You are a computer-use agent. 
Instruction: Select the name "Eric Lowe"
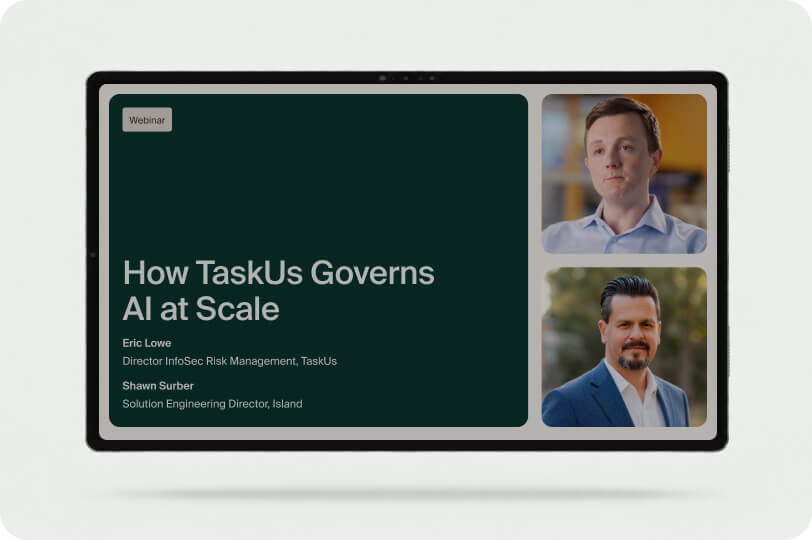coord(147,343)
